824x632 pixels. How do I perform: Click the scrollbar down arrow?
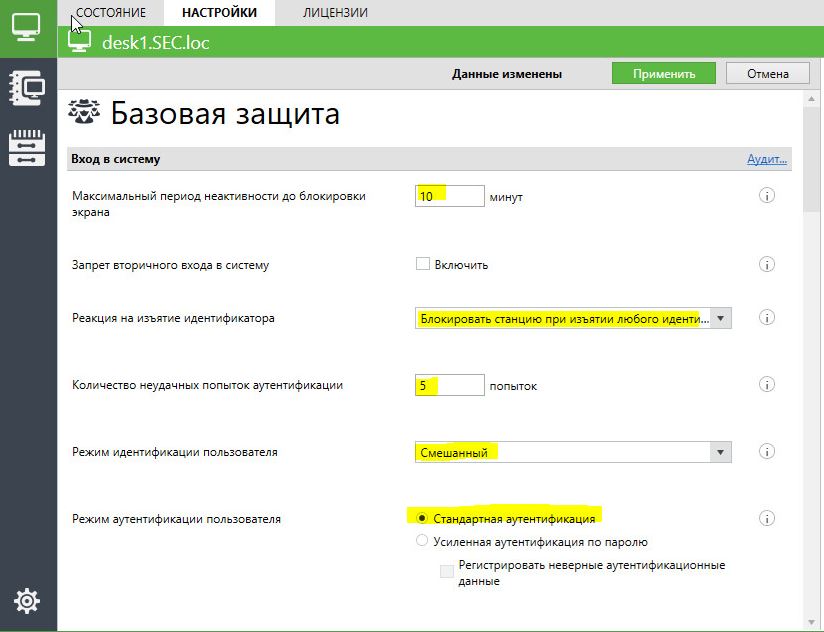point(811,623)
